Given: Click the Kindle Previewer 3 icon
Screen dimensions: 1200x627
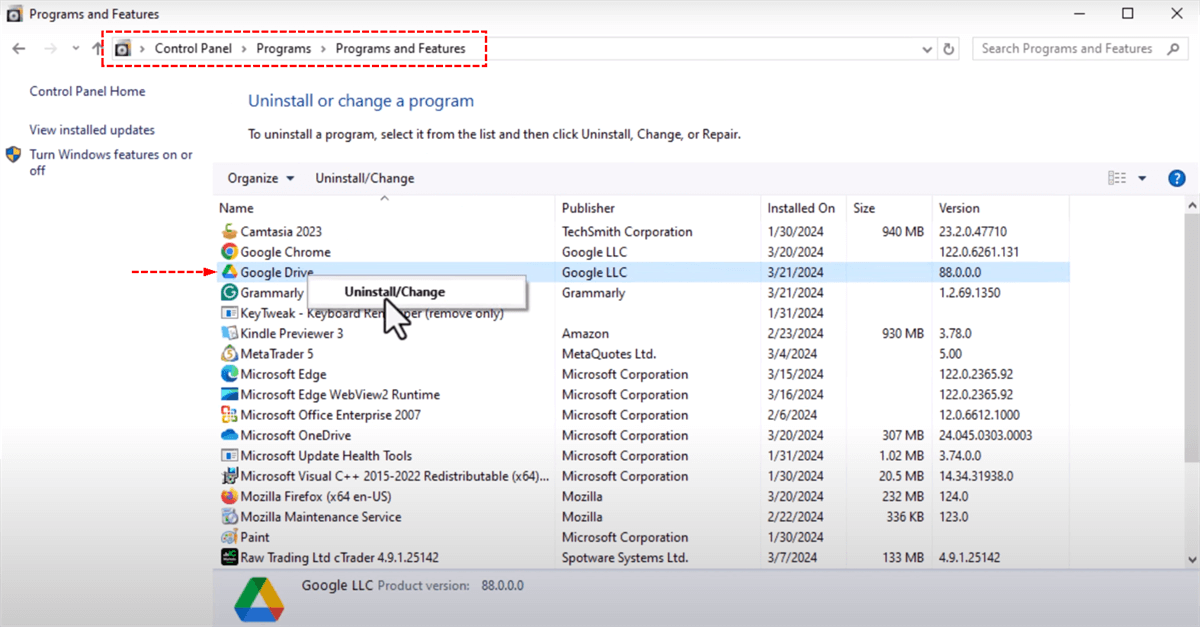Looking at the screenshot, I should 229,333.
